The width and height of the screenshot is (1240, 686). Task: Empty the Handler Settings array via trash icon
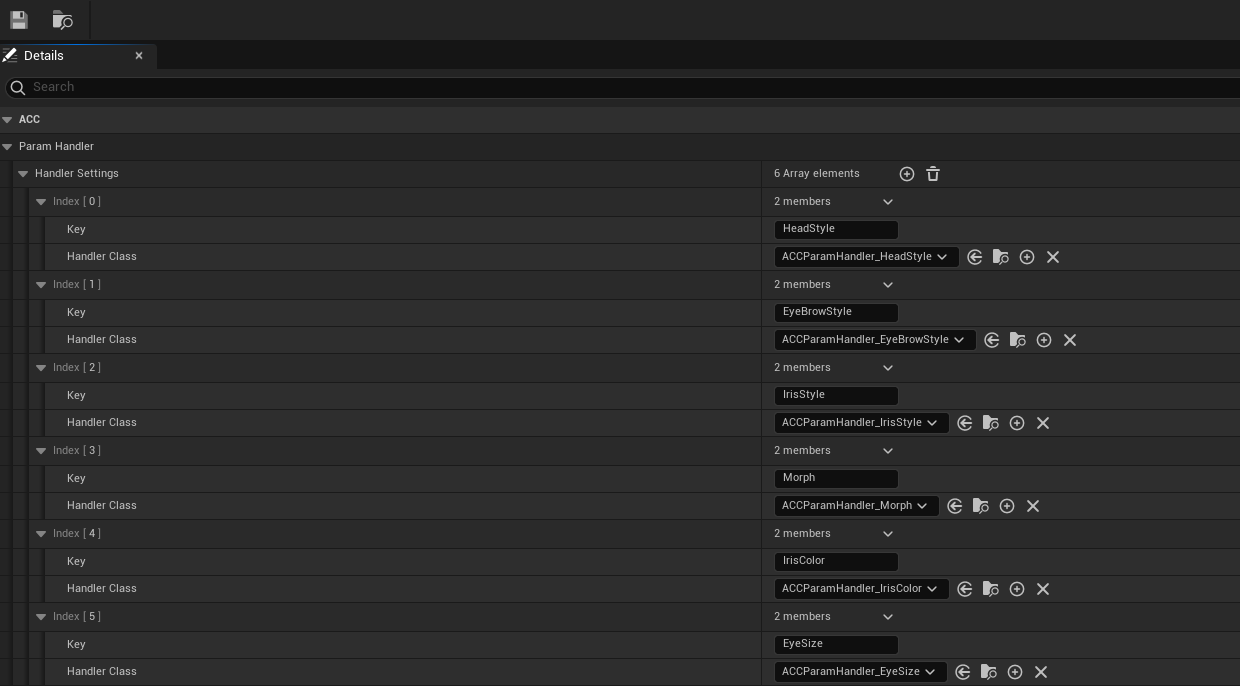pos(932,173)
